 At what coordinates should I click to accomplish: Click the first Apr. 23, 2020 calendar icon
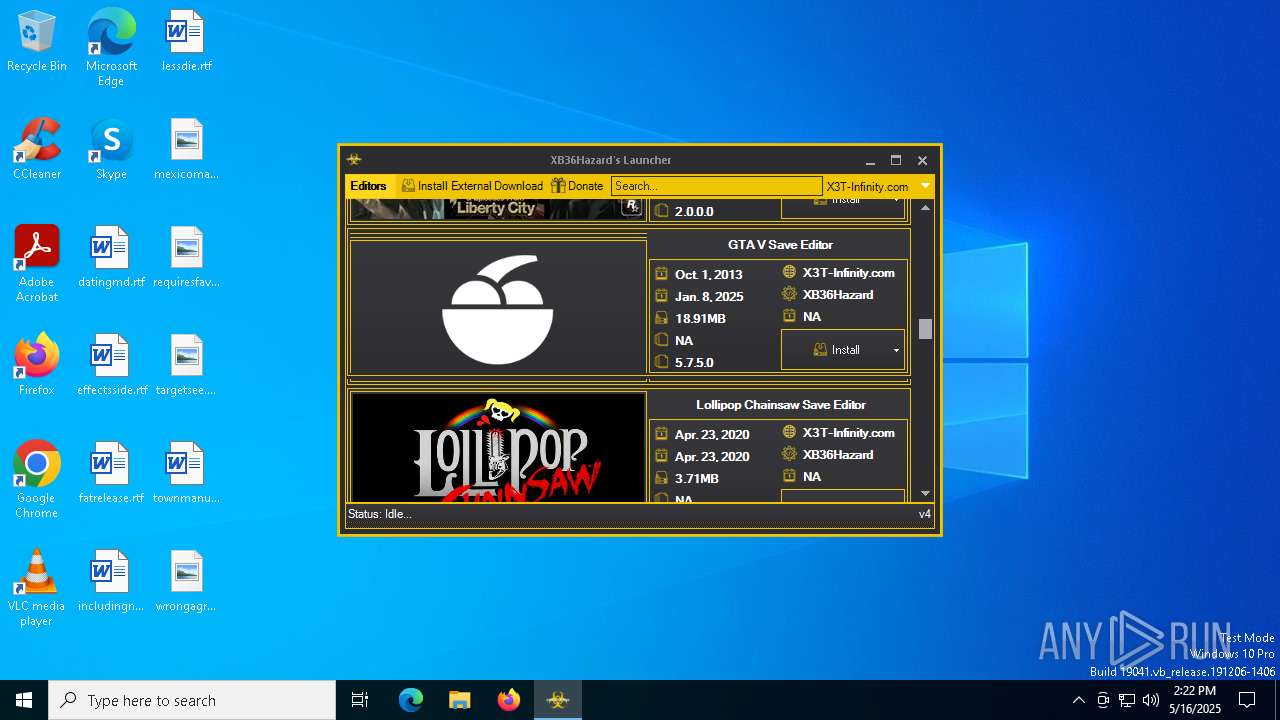coord(661,434)
